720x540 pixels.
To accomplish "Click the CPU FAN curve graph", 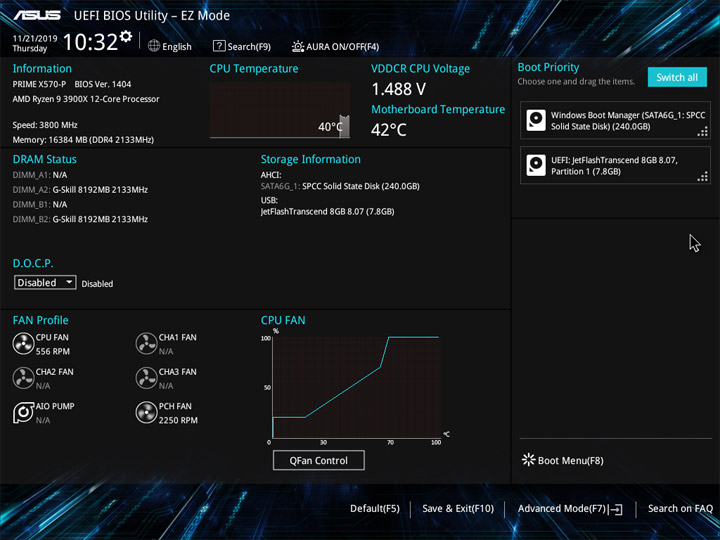I will pos(356,387).
